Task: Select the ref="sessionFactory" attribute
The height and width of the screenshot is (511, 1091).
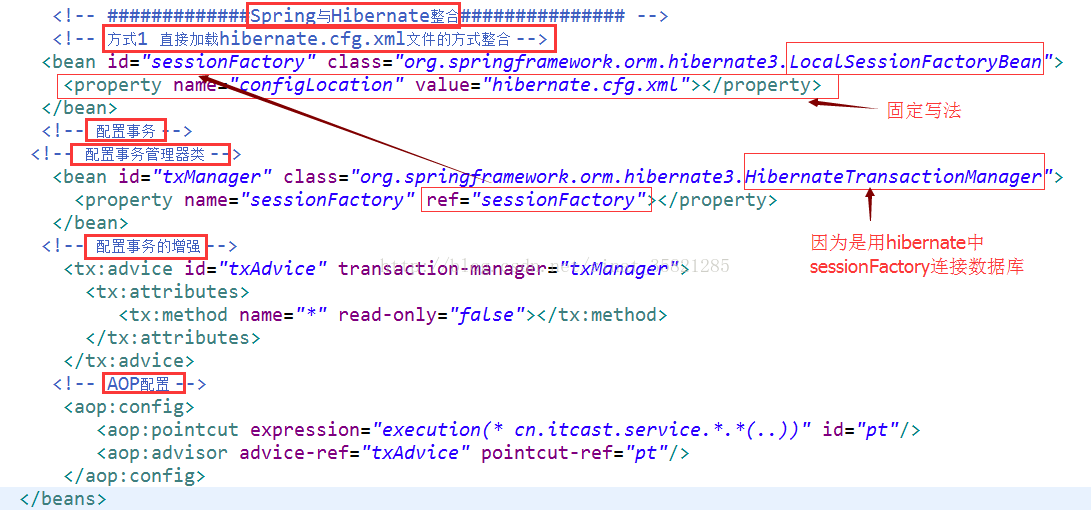Action: pos(536,201)
